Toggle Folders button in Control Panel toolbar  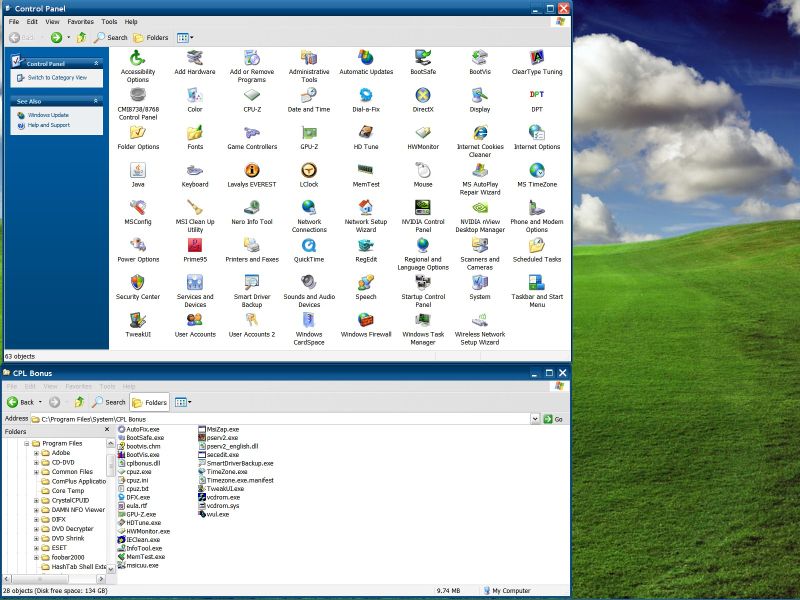(x=151, y=37)
